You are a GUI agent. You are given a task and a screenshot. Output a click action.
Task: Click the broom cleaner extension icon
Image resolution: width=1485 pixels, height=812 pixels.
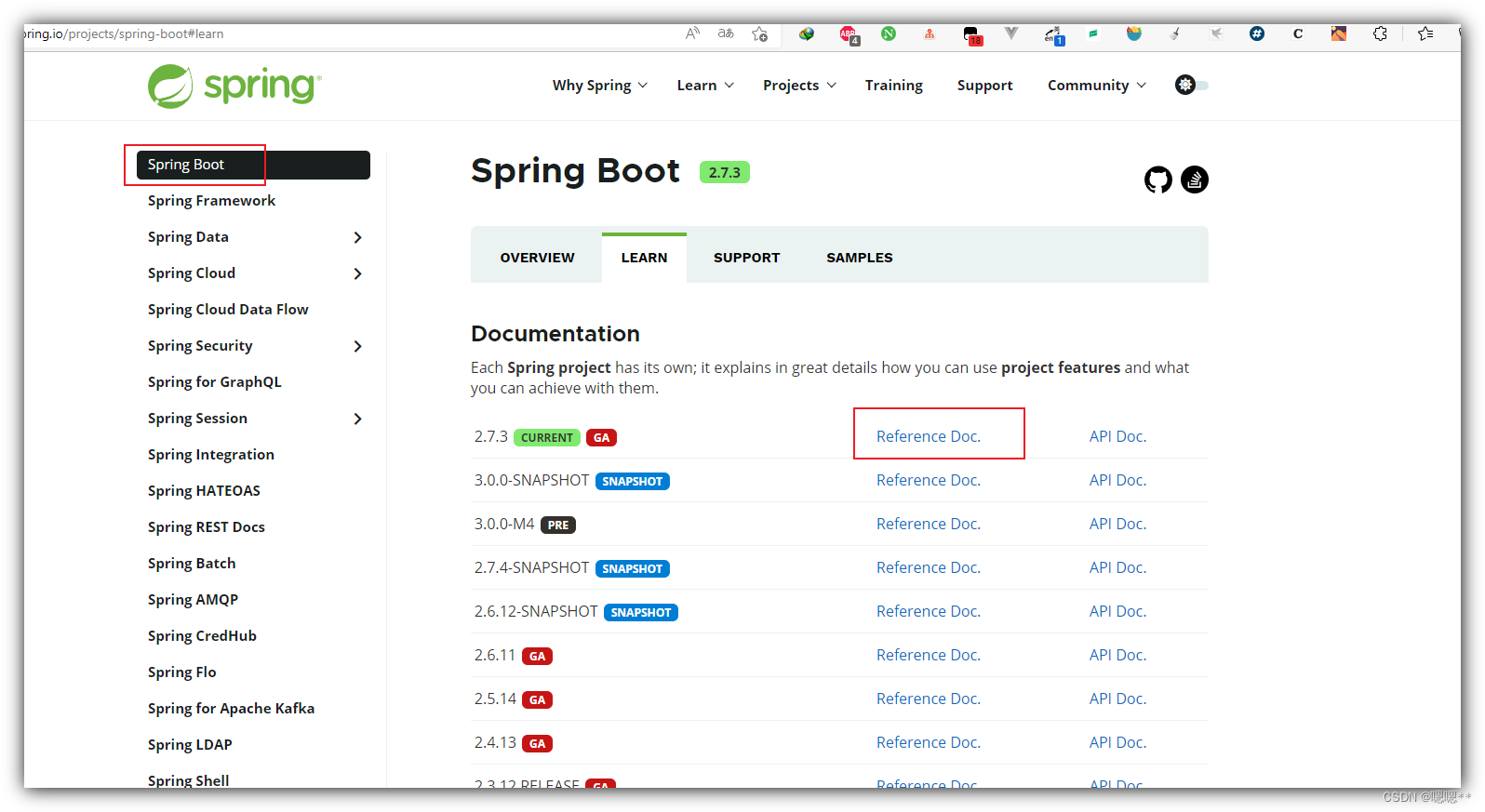tap(1175, 33)
